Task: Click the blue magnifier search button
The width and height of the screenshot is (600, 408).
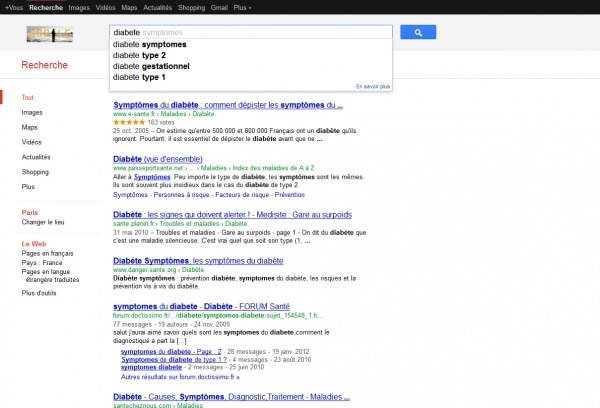Action: click(x=418, y=32)
